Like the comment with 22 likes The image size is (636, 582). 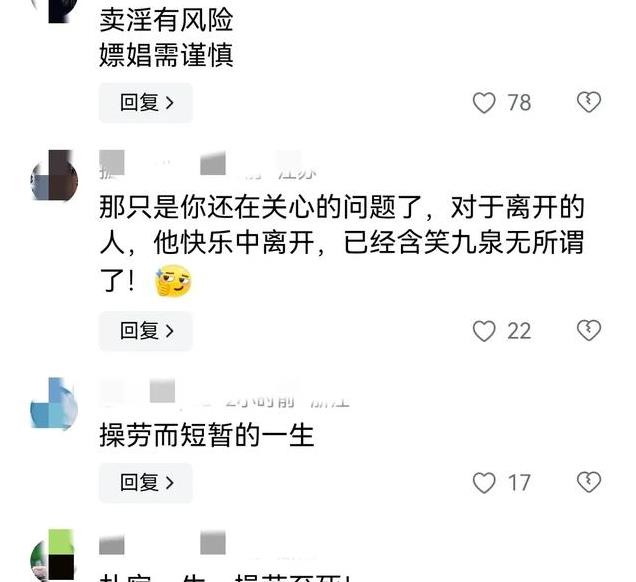coord(484,331)
